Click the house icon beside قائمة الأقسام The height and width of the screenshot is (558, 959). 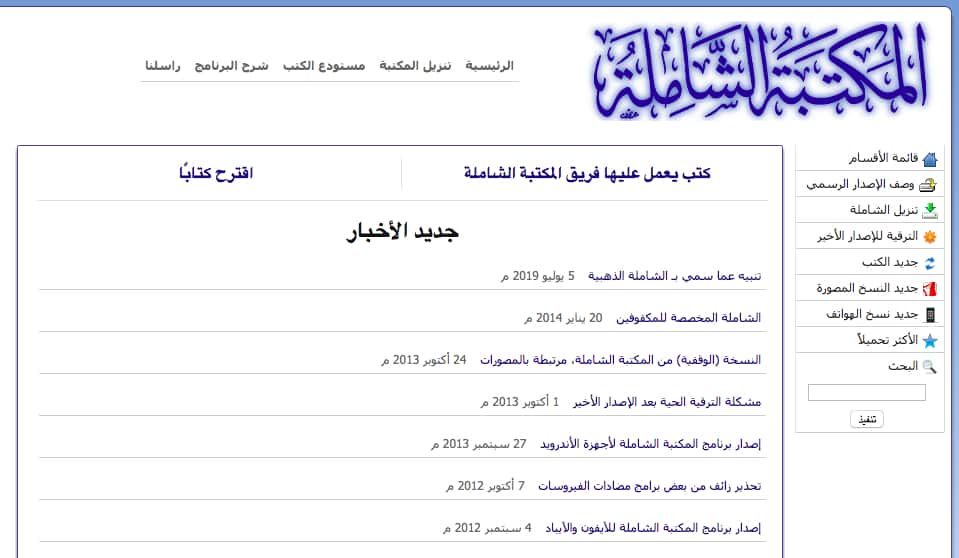tap(930, 159)
